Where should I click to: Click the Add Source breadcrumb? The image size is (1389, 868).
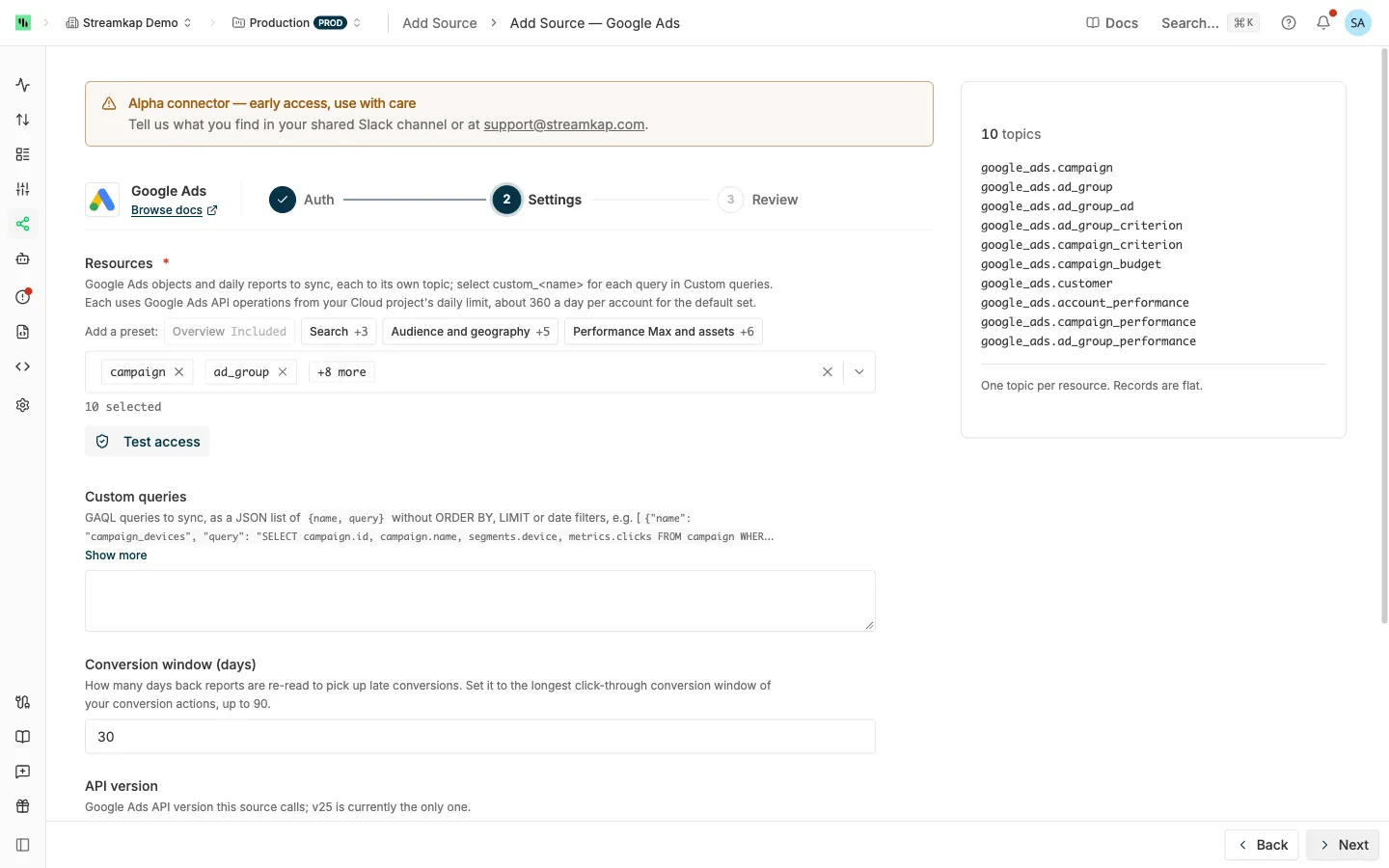point(440,23)
